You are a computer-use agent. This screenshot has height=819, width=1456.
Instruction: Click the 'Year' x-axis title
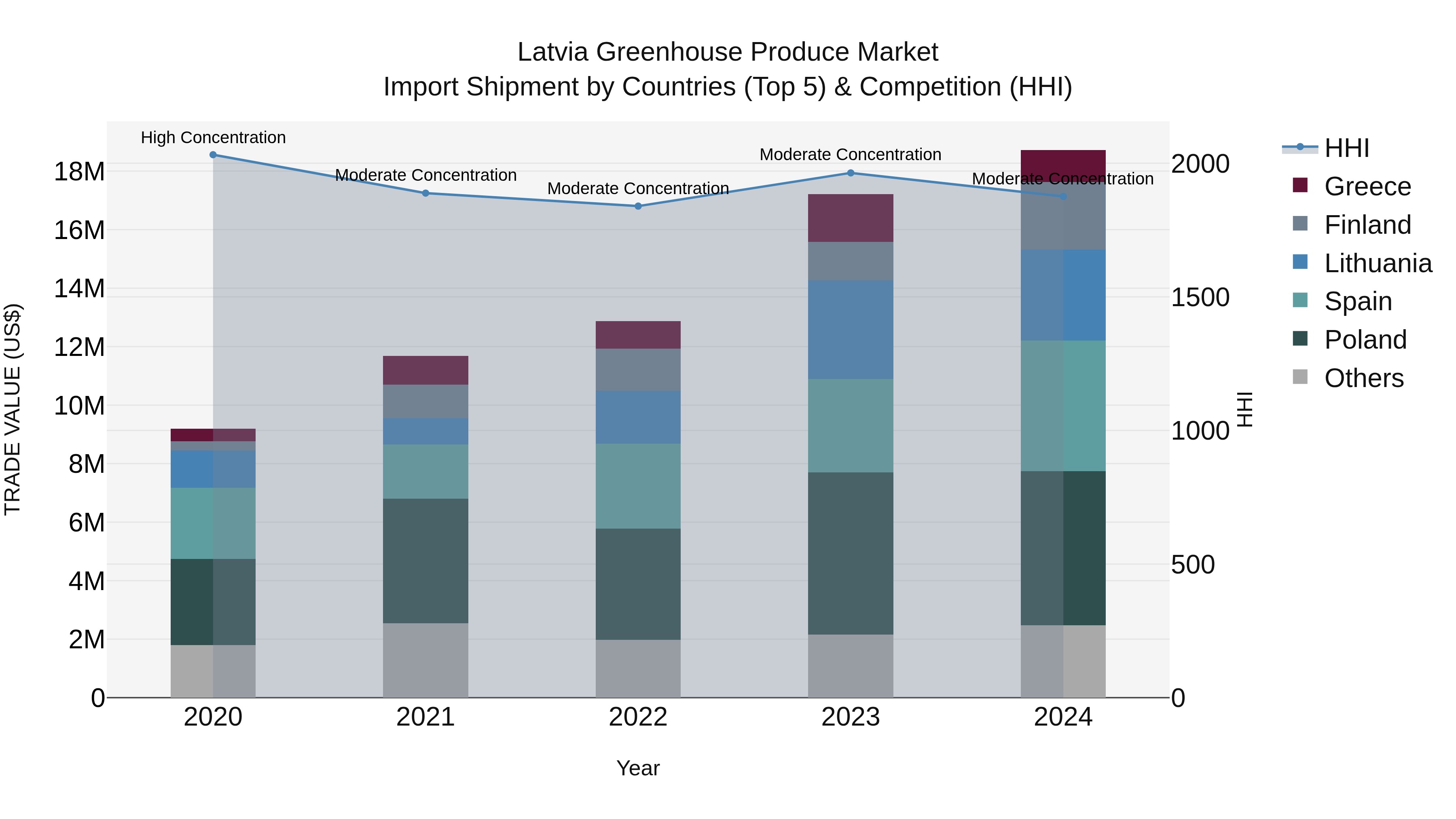click(x=638, y=768)
